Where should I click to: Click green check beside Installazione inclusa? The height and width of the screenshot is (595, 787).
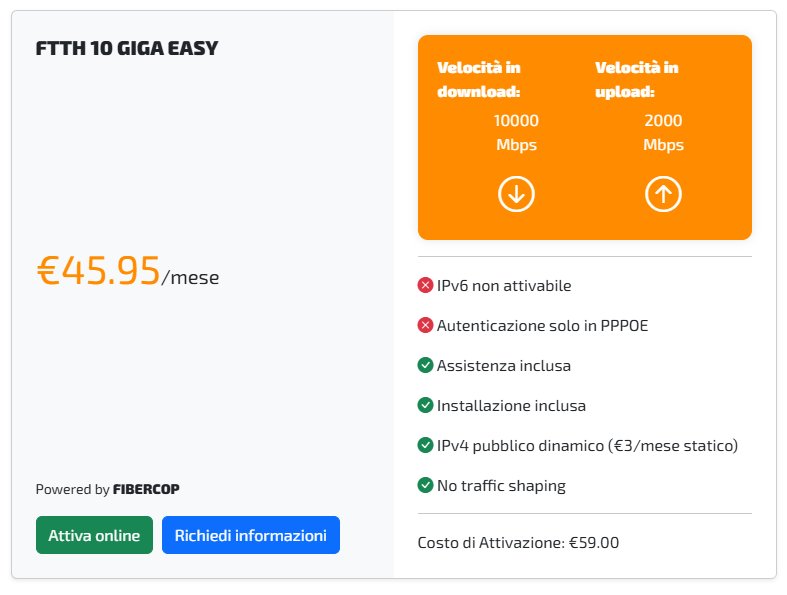(425, 406)
